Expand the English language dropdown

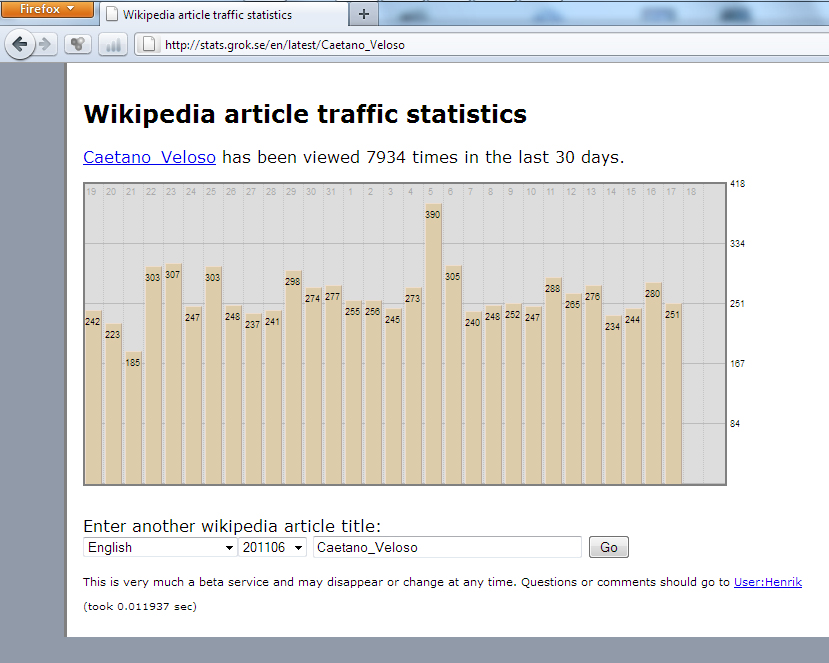159,547
